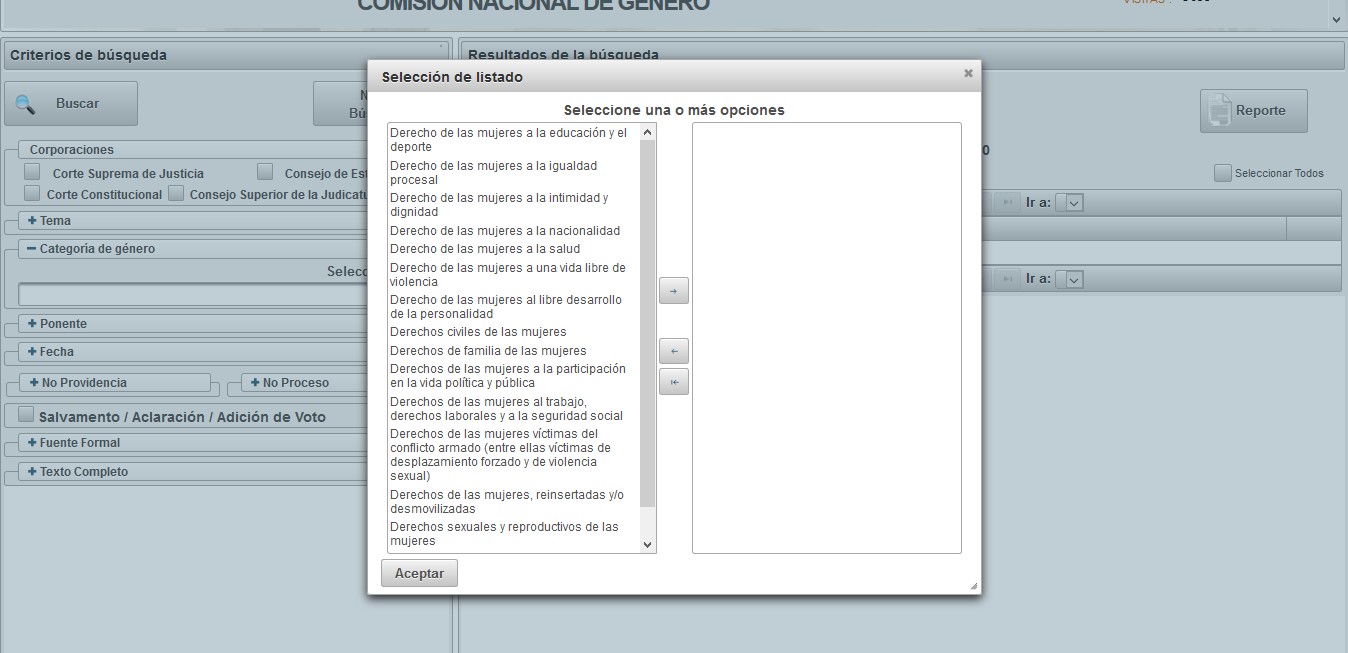Click the remove-all double left arrow button
This screenshot has width=1348, height=653.
pyautogui.click(x=673, y=382)
